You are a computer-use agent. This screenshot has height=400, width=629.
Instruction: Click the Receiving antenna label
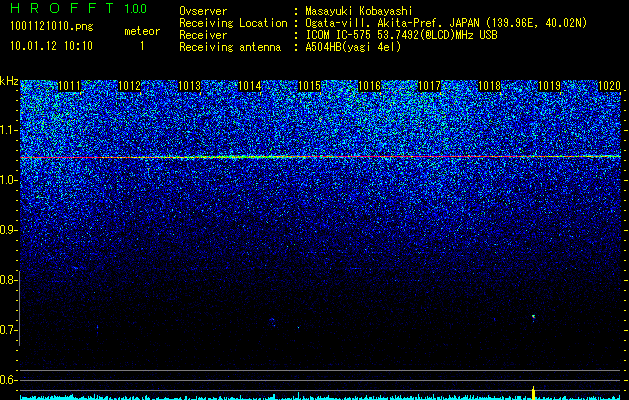230,47
